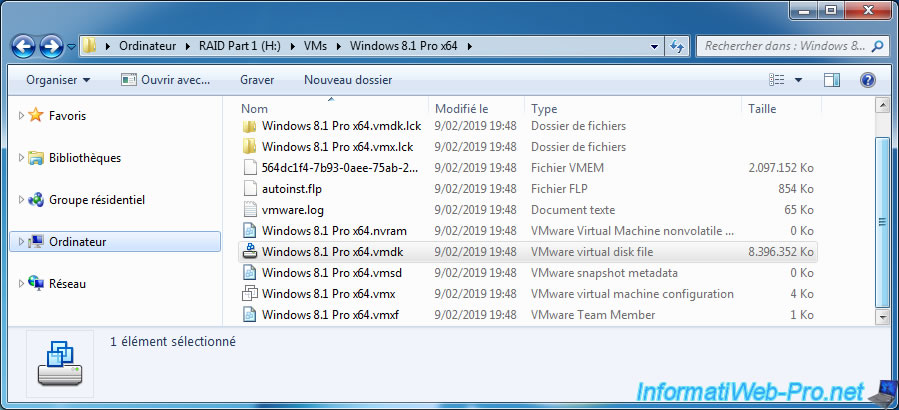Image resolution: width=899 pixels, height=410 pixels.
Task: Click the Nouveau dossier button
Action: tap(348, 80)
